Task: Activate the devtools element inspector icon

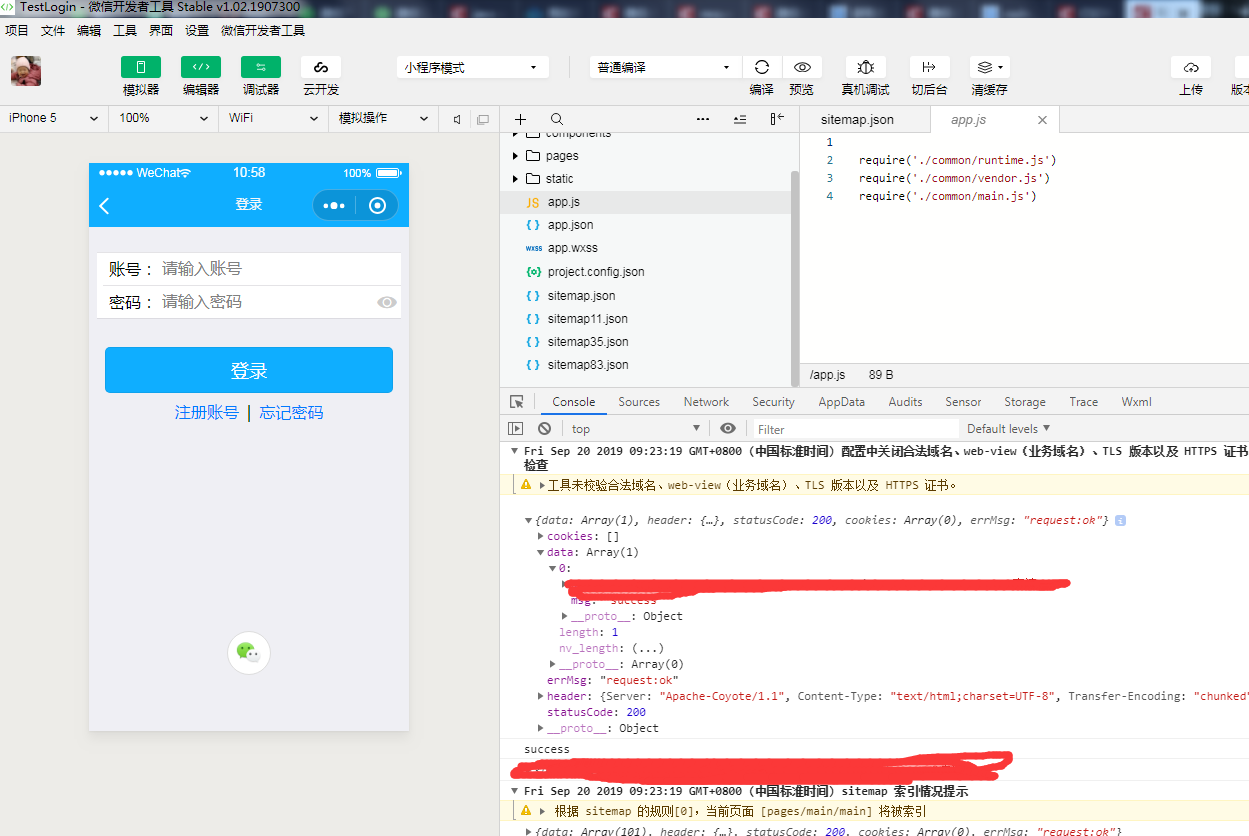Action: coord(516,402)
